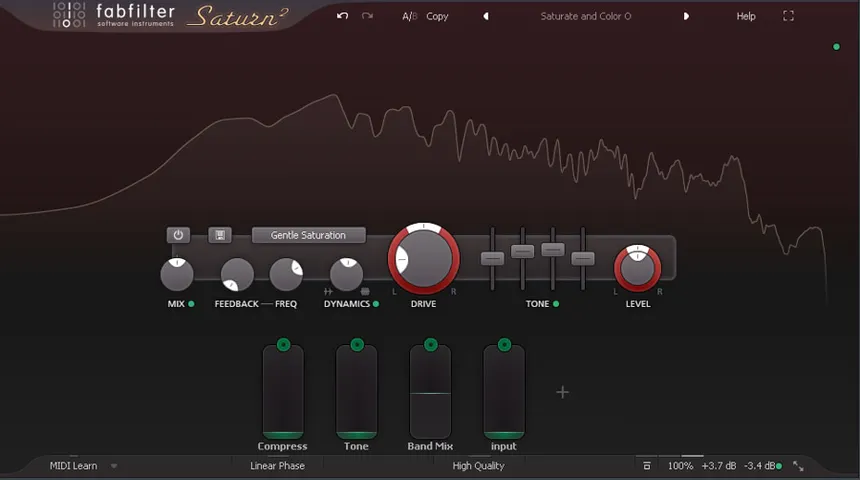This screenshot has height=480, width=860.
Task: Click the large Drive knob
Action: click(x=423, y=258)
